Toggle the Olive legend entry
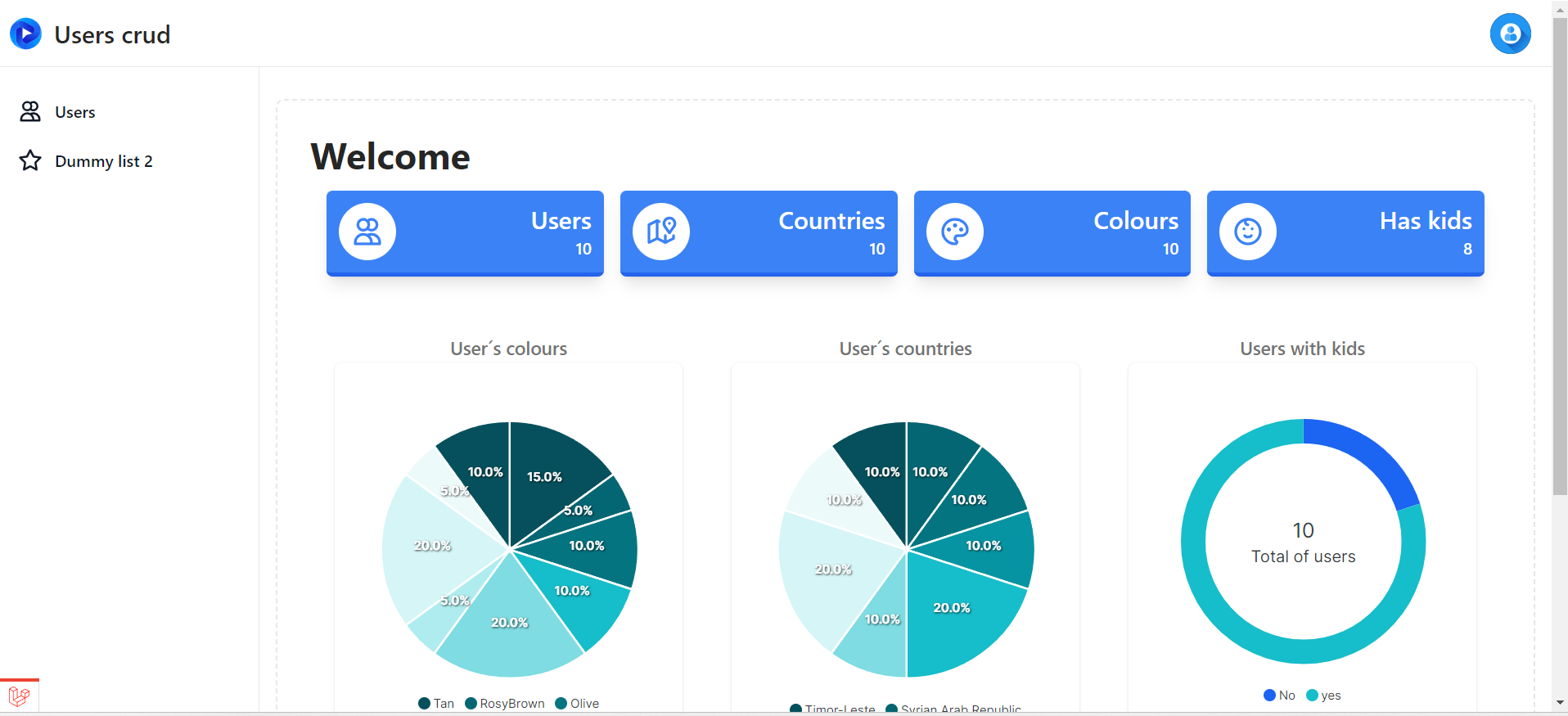Viewport: 1568px width, 716px height. pos(577,704)
